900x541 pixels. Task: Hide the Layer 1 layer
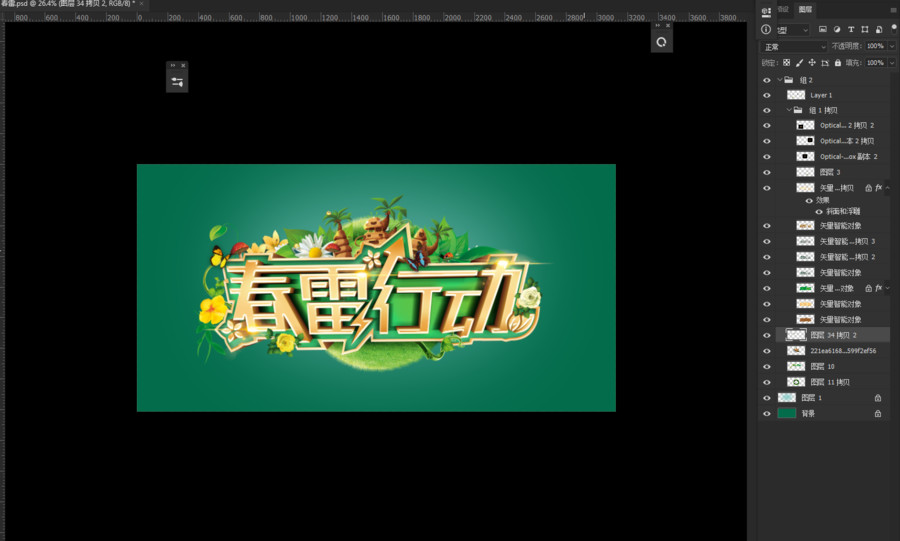(x=767, y=95)
